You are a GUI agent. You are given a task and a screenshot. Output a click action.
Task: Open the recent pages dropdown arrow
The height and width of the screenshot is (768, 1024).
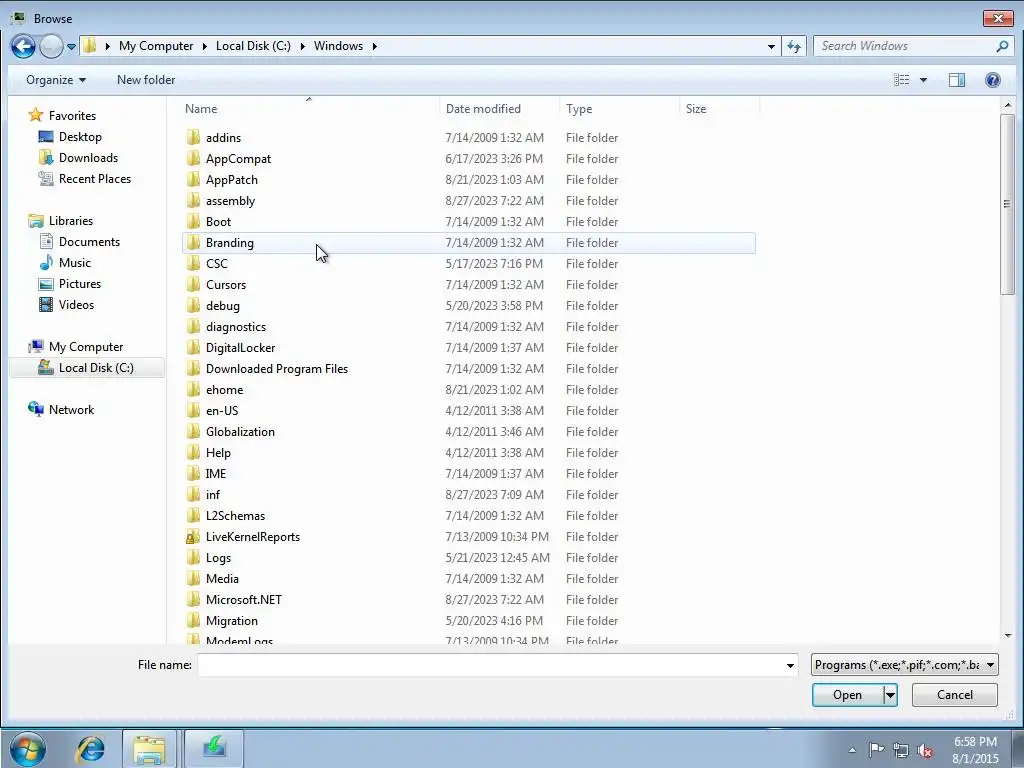[71, 47]
